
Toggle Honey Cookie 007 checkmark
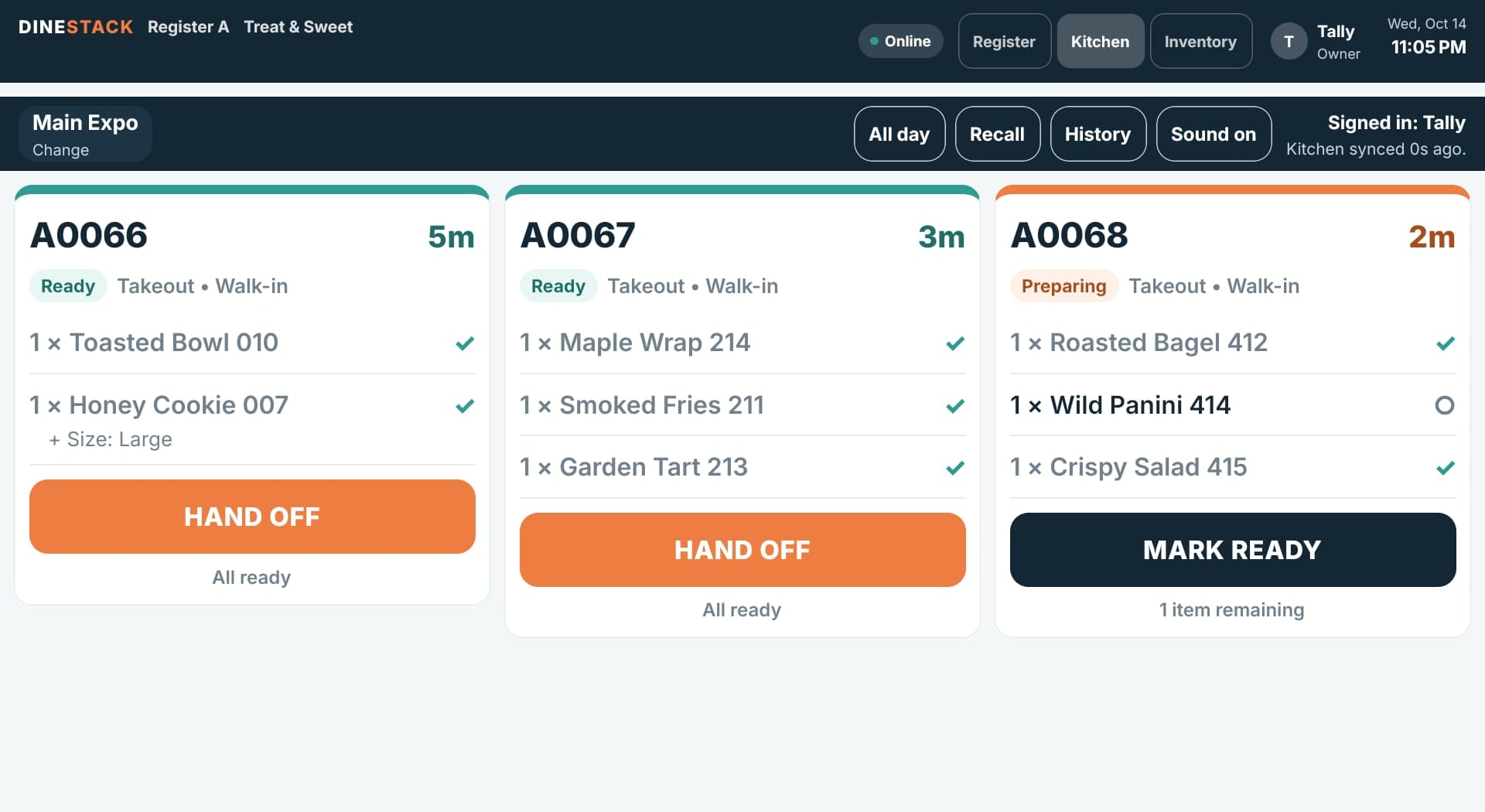[x=465, y=406]
